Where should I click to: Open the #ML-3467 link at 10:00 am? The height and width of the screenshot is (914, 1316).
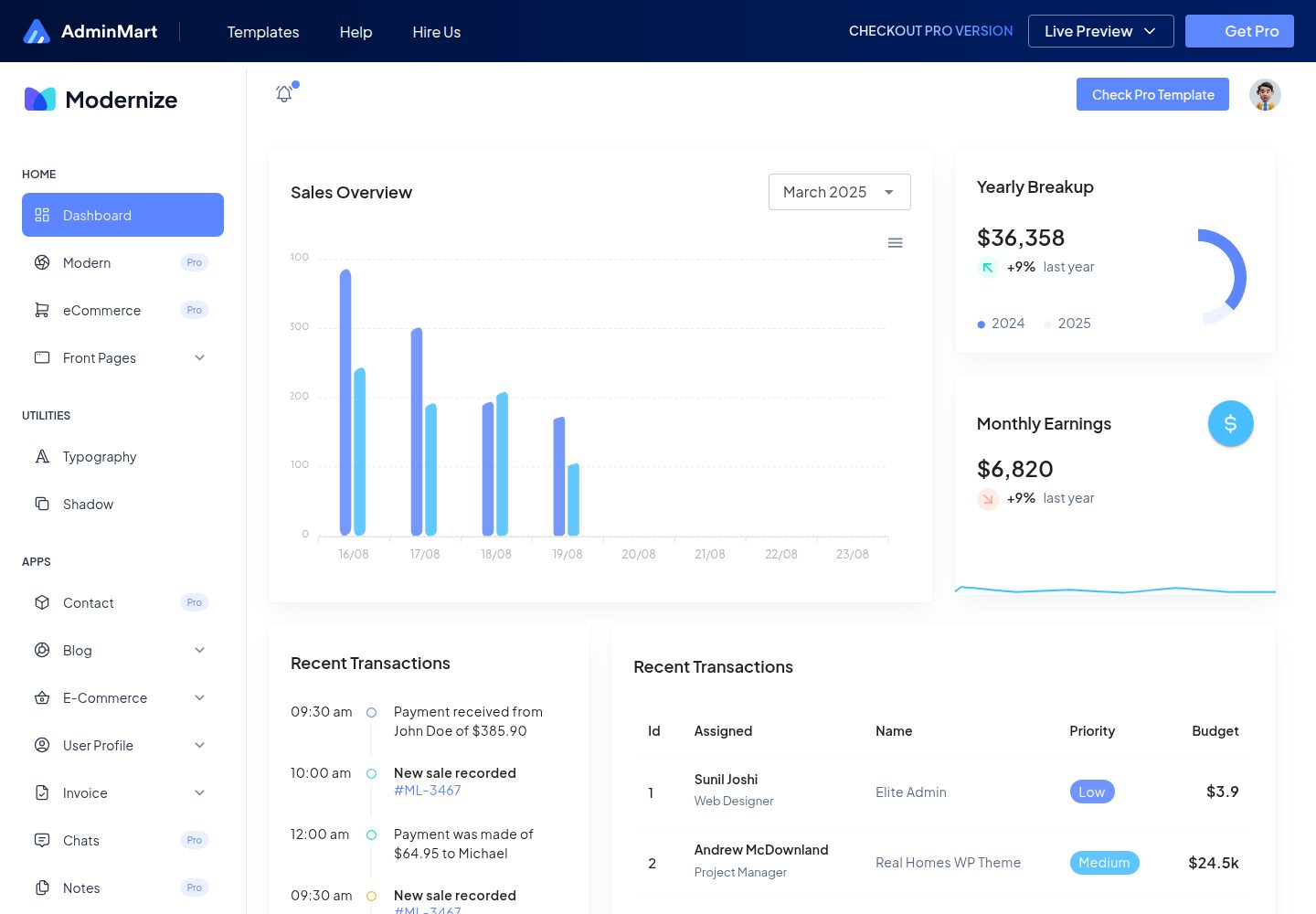click(428, 791)
